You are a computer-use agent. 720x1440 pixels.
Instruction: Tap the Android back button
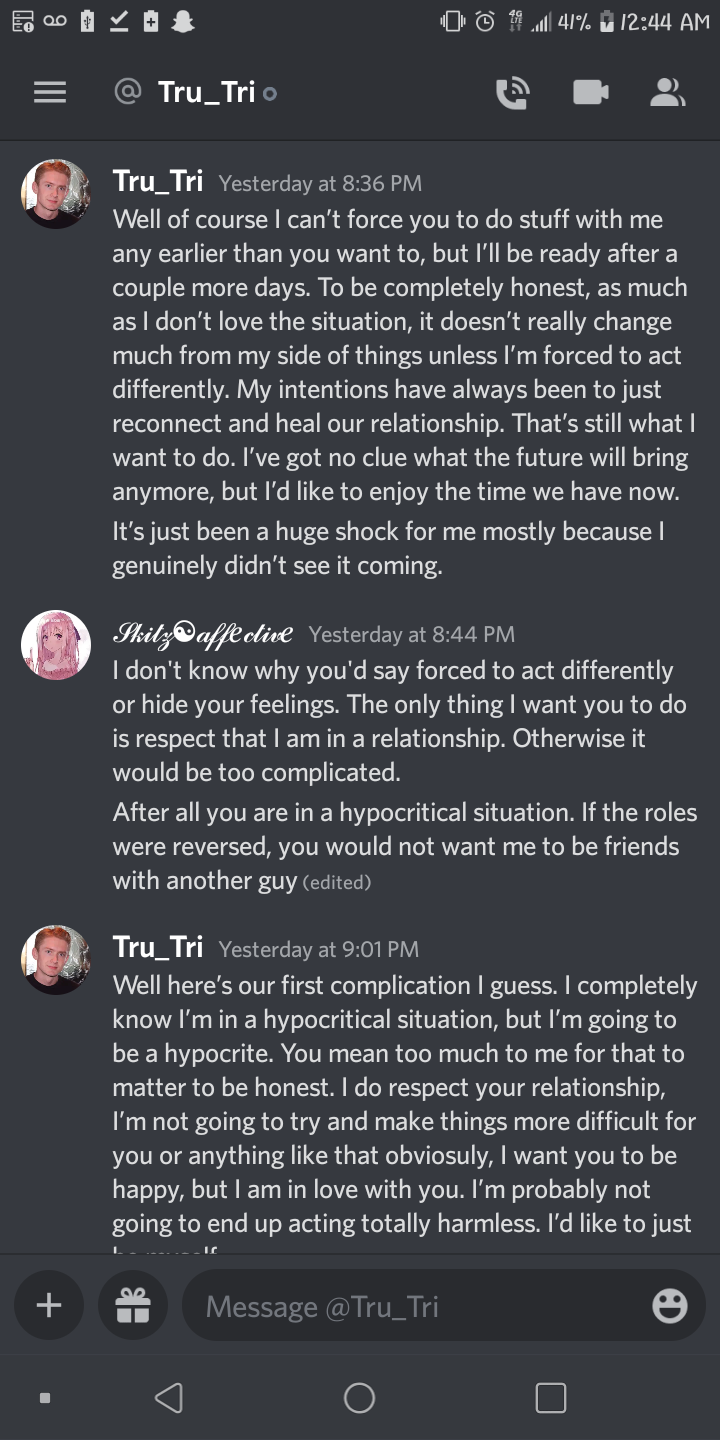[x=169, y=1397]
